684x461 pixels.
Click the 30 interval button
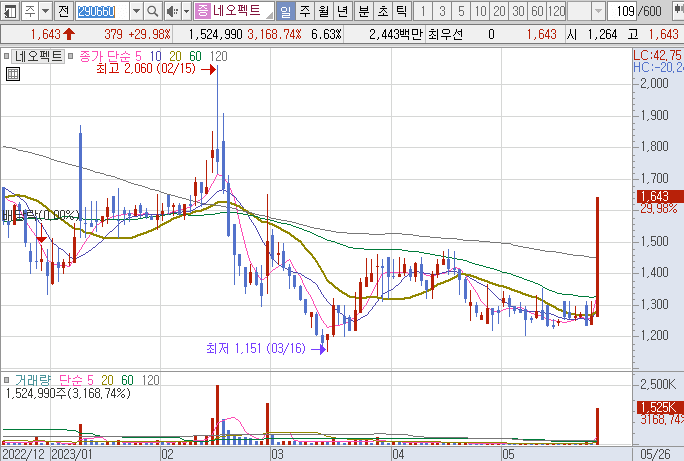click(x=518, y=11)
